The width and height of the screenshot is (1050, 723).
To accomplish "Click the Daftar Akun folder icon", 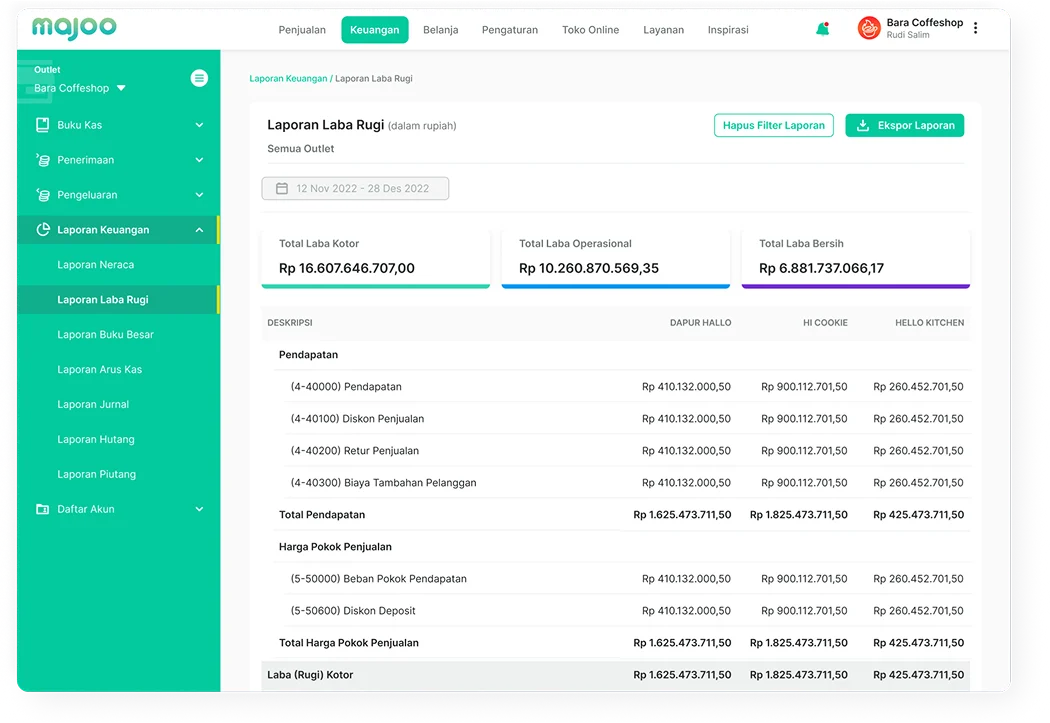I will tap(42, 509).
